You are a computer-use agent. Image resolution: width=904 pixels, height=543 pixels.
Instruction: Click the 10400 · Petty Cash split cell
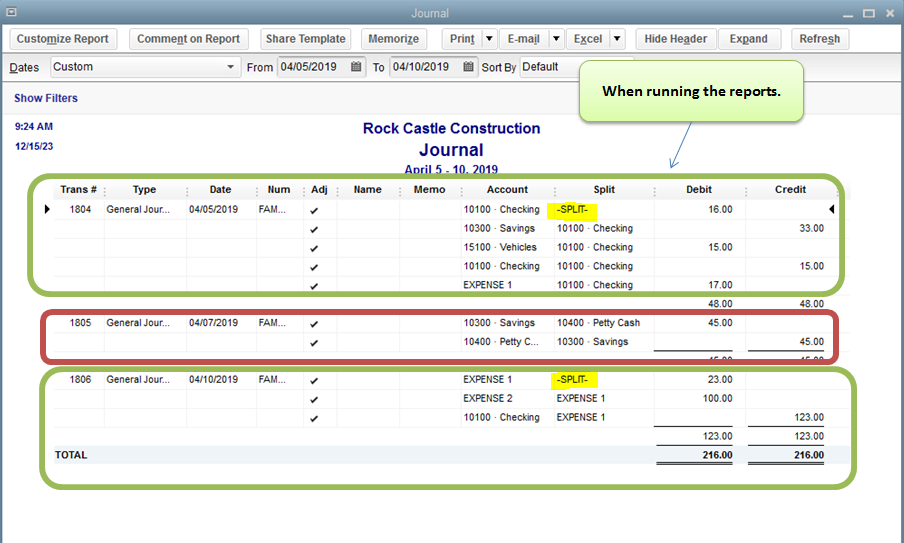click(x=598, y=323)
